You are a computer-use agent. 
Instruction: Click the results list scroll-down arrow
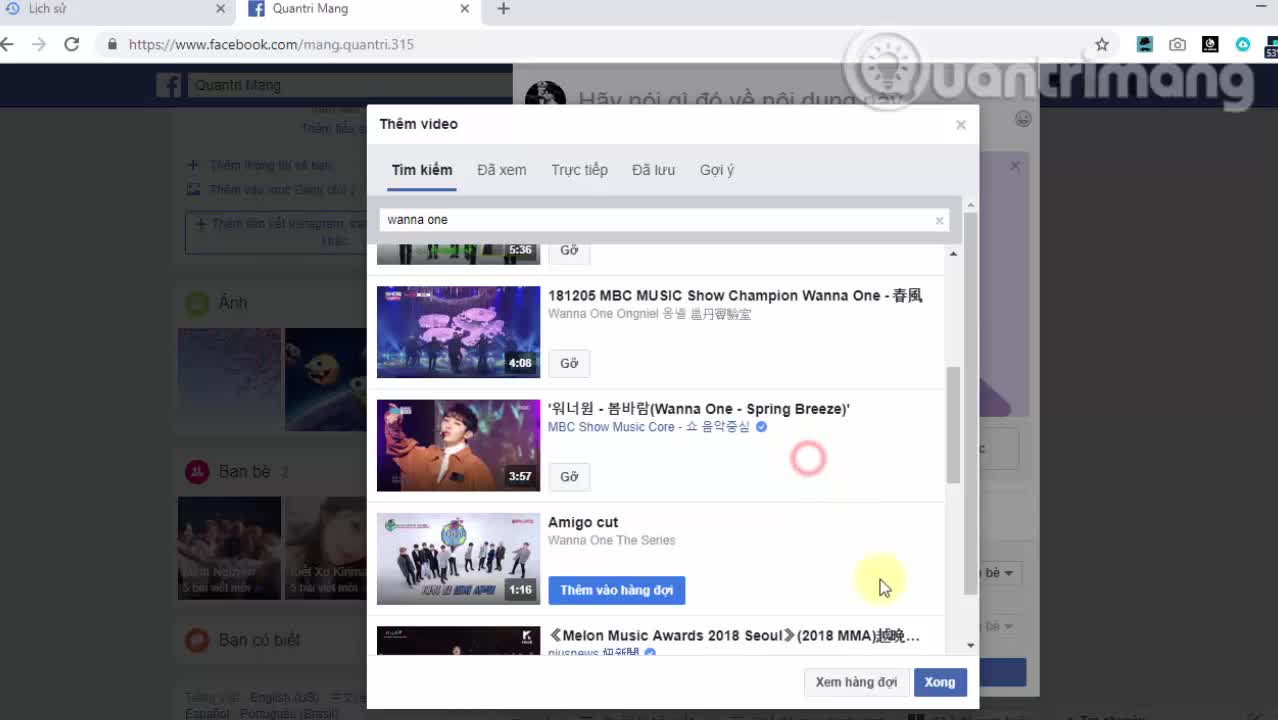tap(970, 646)
